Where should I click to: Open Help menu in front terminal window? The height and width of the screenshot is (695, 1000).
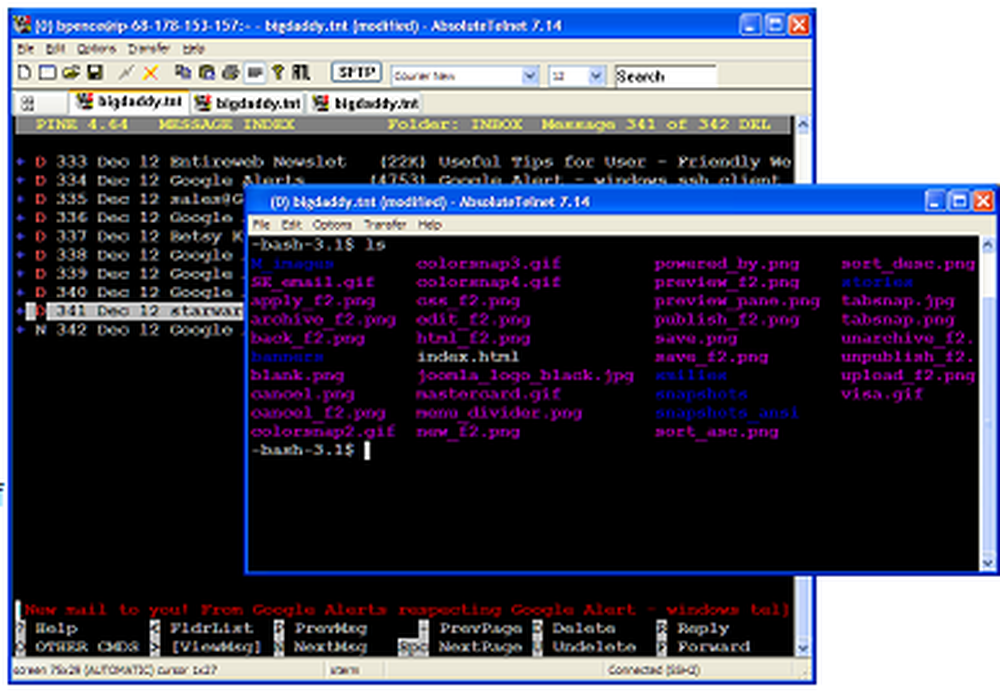pos(430,224)
